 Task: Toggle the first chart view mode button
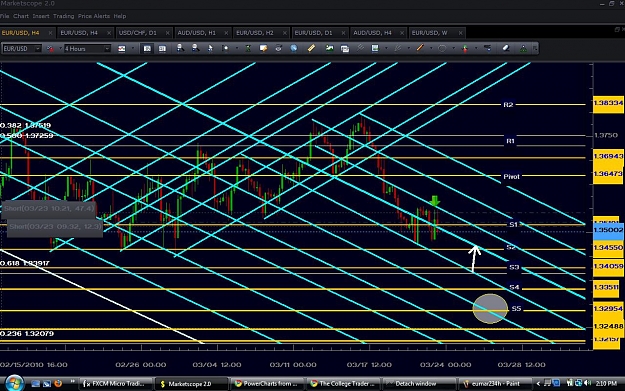pos(147,48)
